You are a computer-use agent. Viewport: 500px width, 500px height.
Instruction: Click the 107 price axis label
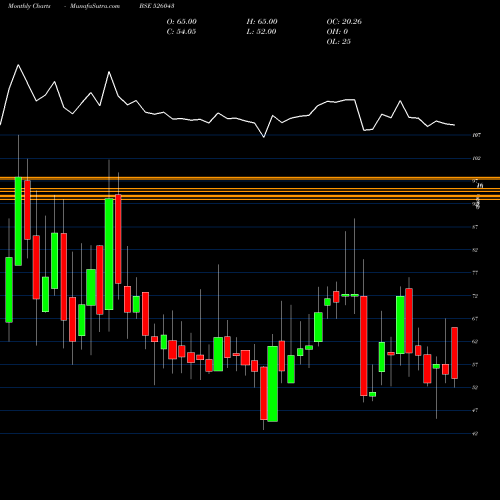(476, 135)
